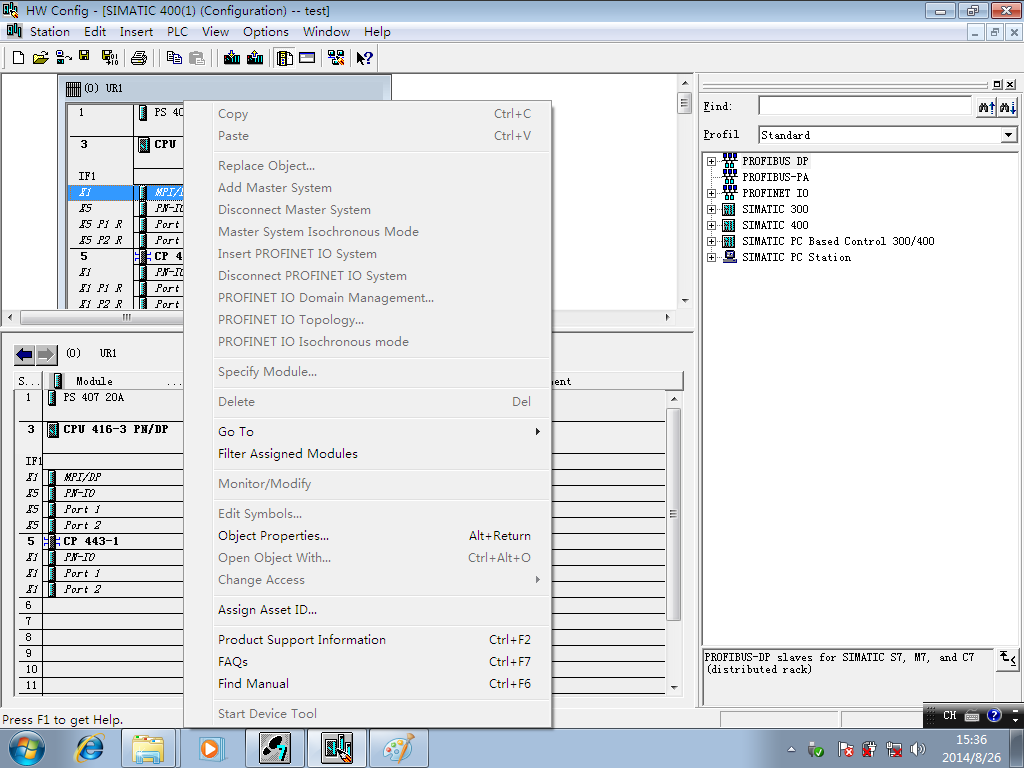This screenshot has height=768, width=1024.
Task: Click the Download to Module toolbar icon
Action: coord(232,58)
